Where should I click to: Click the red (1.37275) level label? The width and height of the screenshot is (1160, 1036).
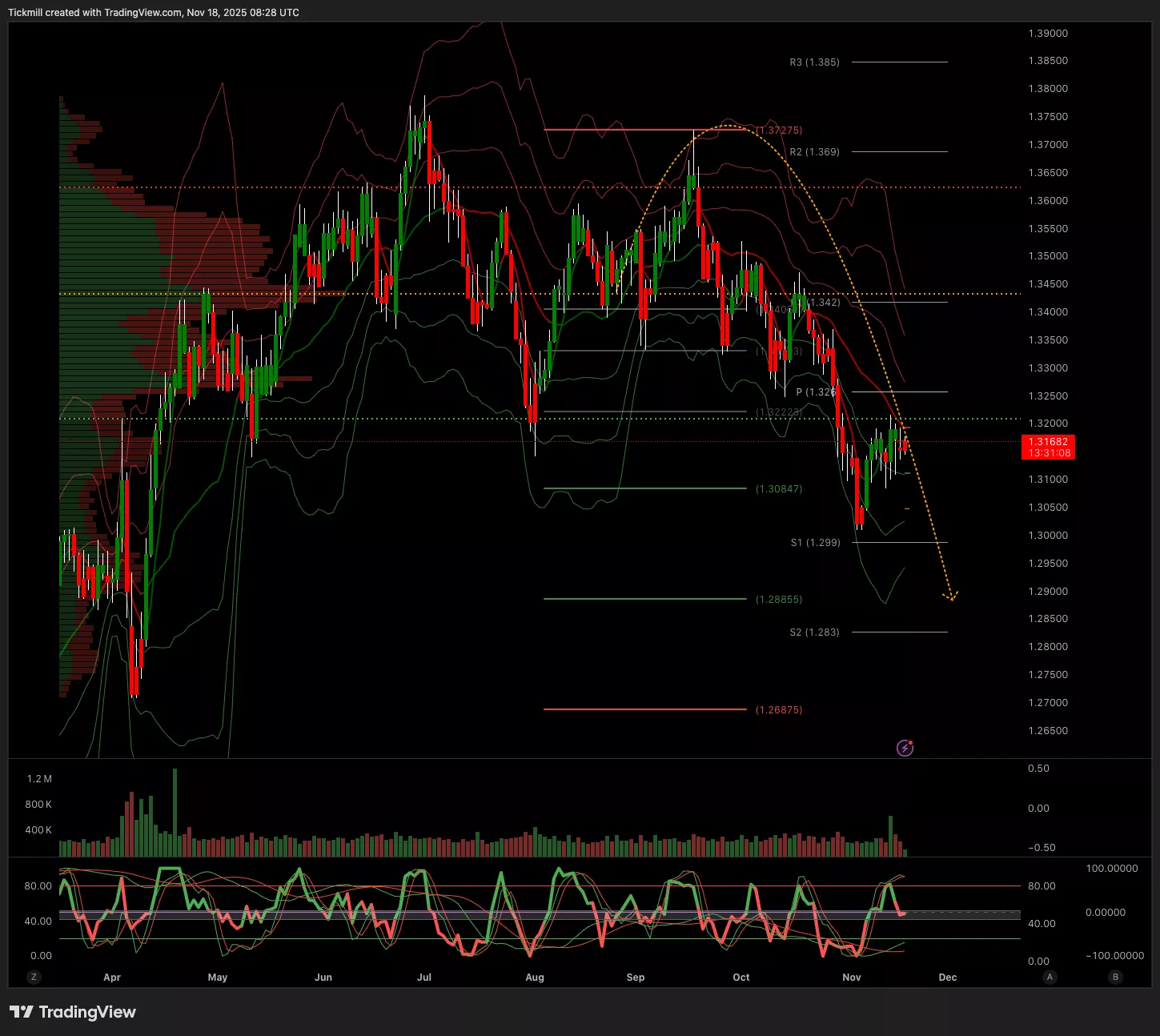[x=778, y=131]
